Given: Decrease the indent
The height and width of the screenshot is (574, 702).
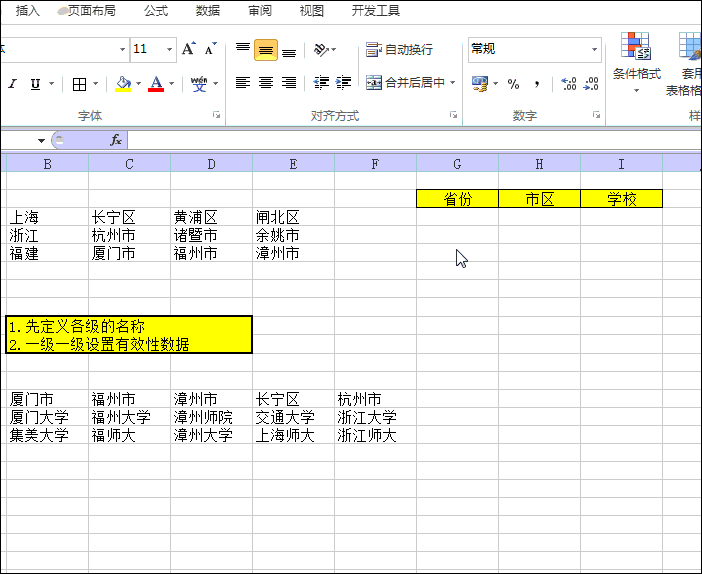Looking at the screenshot, I should (x=321, y=83).
